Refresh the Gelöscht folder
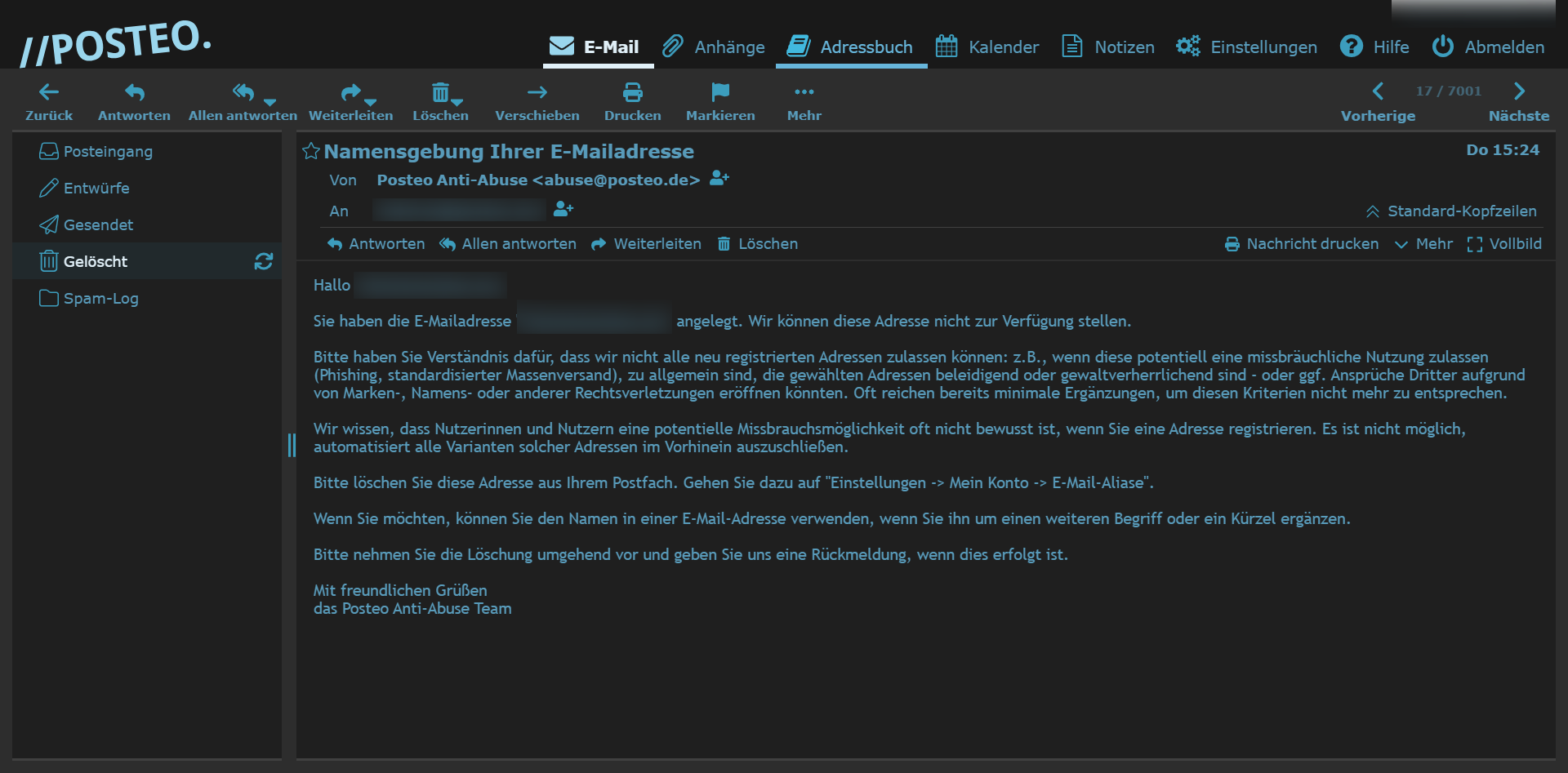Image resolution: width=1568 pixels, height=773 pixels. coord(263,261)
